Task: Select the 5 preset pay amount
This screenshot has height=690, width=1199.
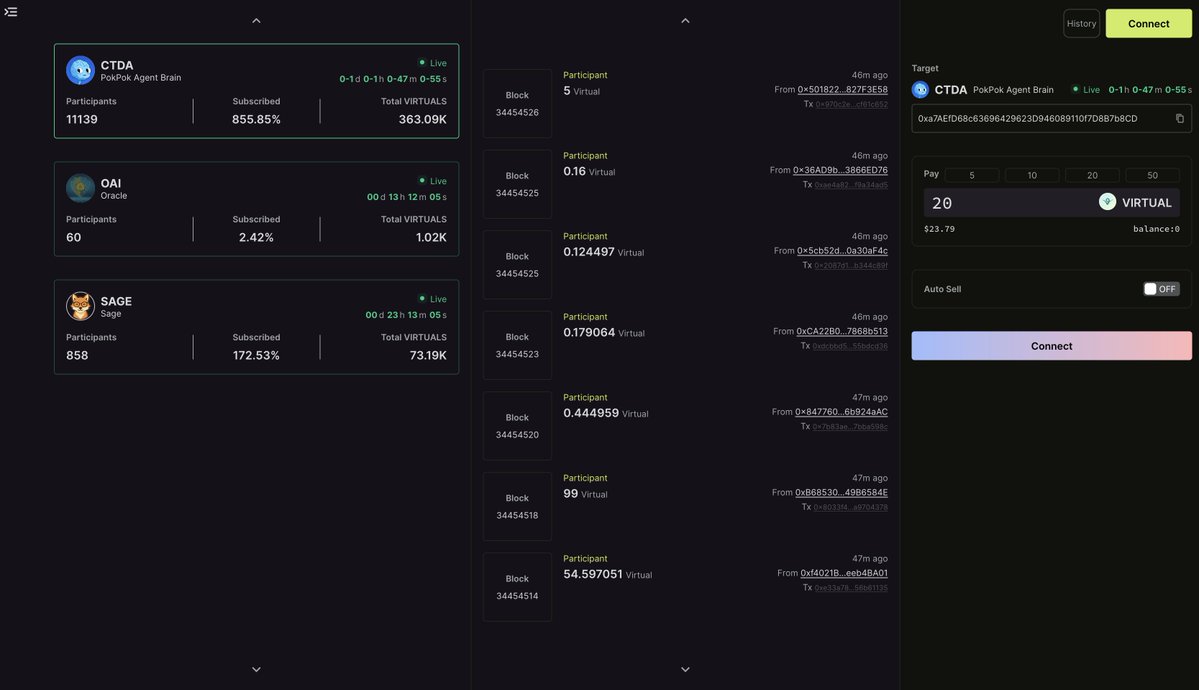Action: (971, 175)
